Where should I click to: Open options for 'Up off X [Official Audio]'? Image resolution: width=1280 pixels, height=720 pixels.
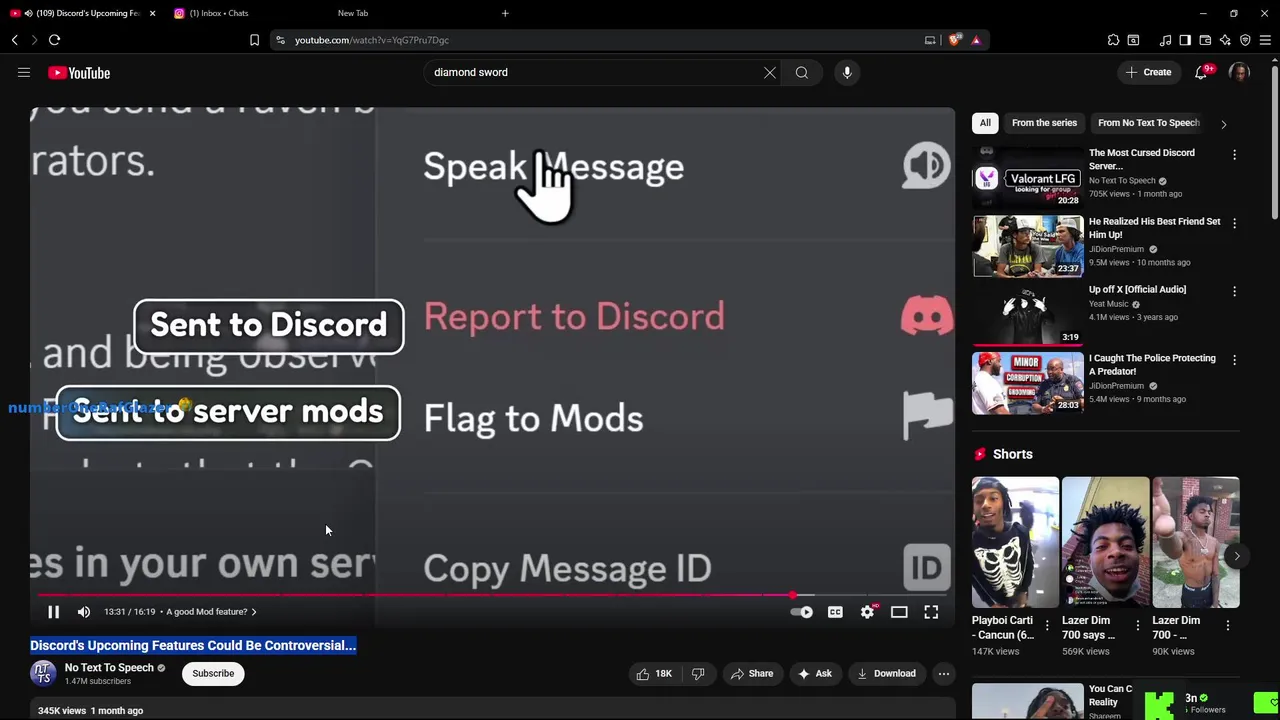(1234, 291)
